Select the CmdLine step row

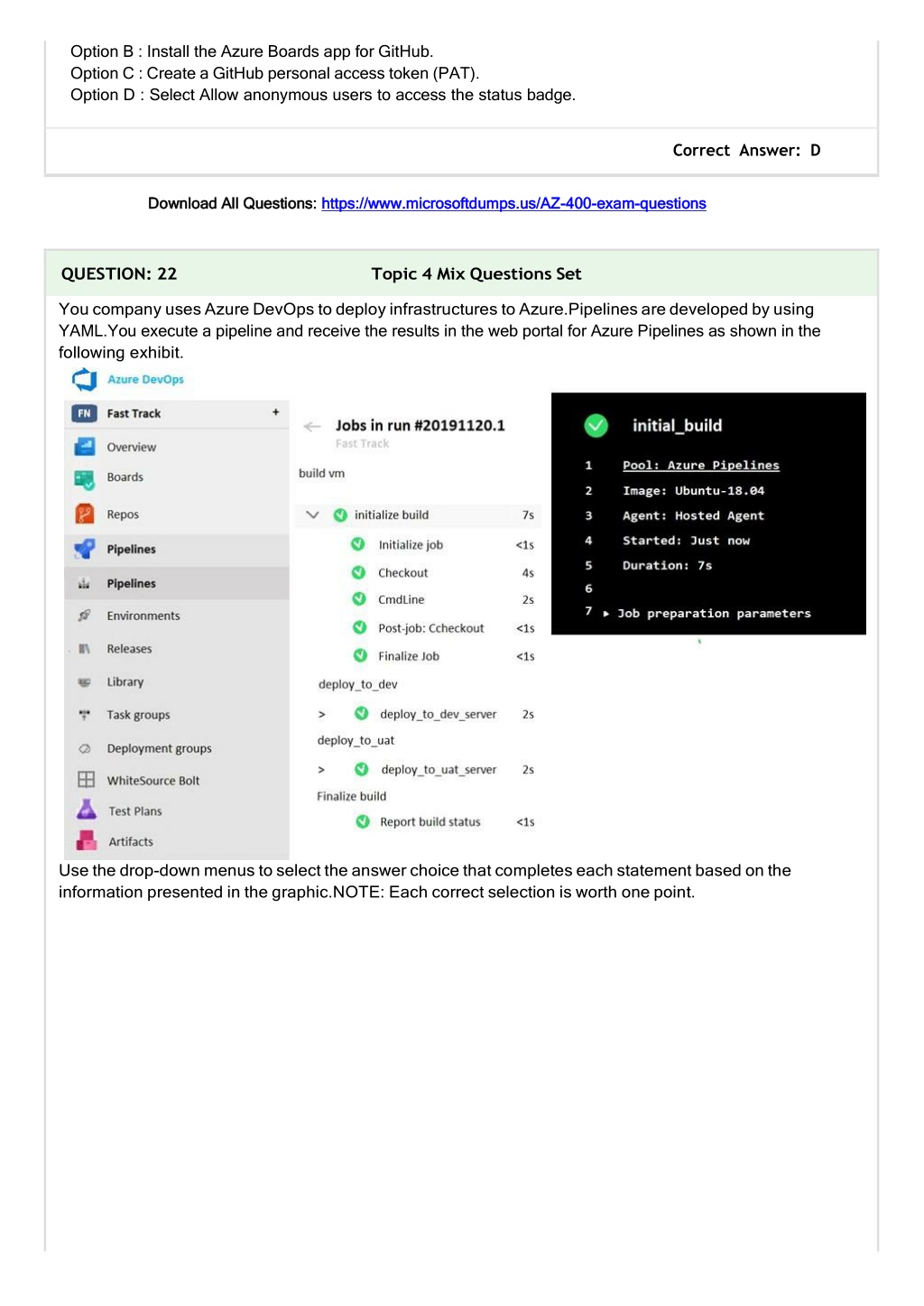click(x=444, y=600)
